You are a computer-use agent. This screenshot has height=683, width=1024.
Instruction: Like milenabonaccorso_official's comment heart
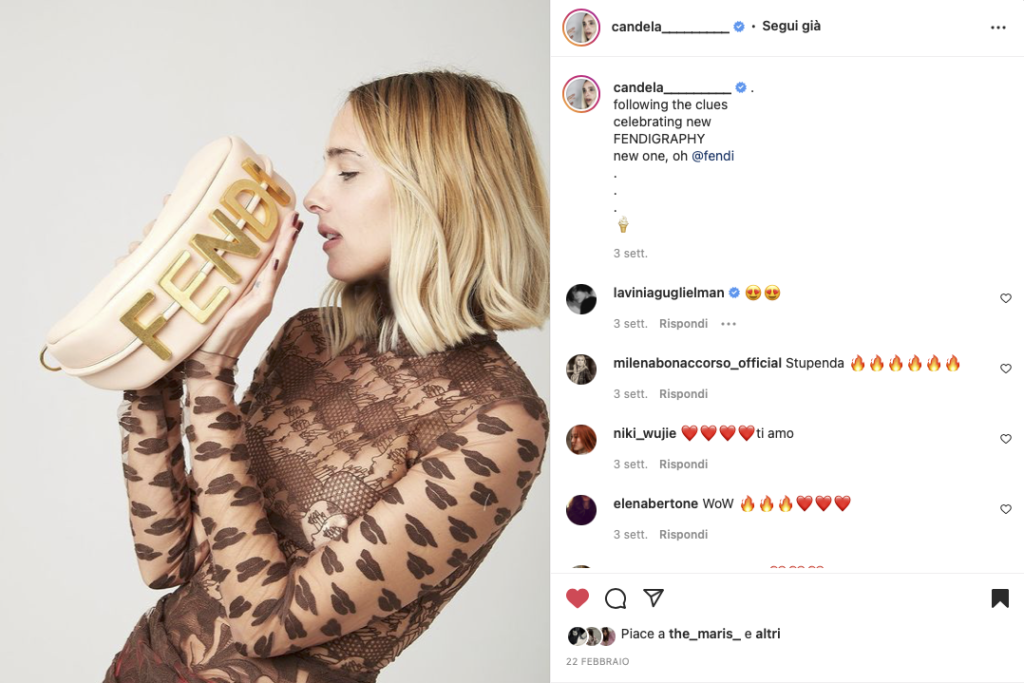click(1006, 369)
